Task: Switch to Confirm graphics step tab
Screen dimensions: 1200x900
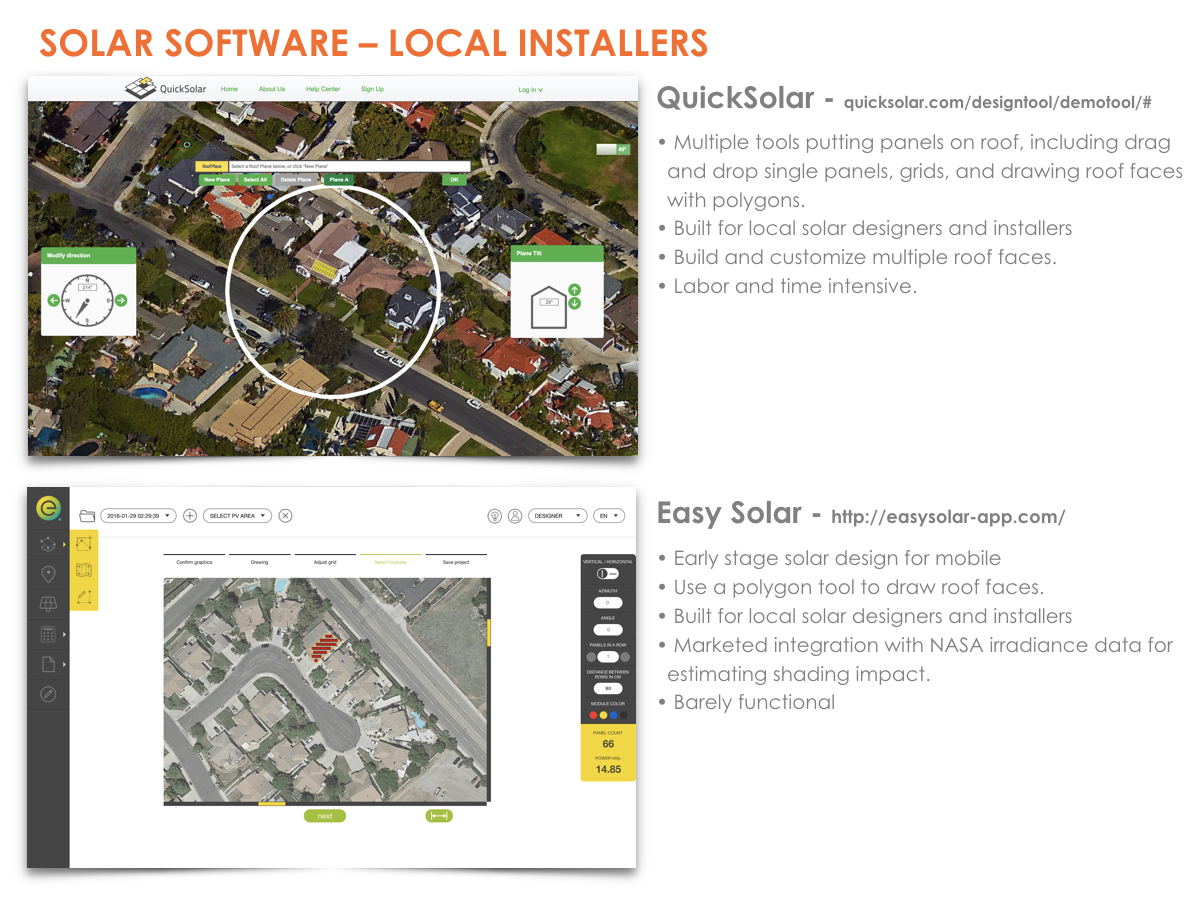Action: click(x=194, y=559)
